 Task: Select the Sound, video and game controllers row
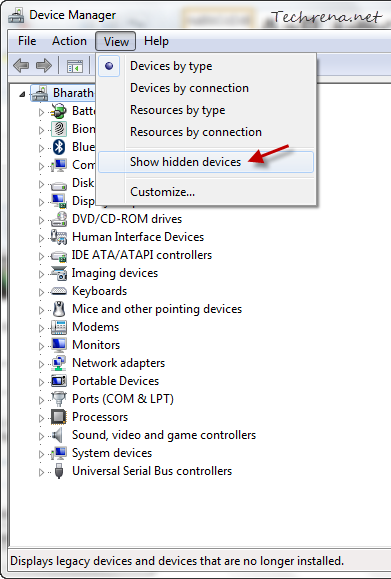pos(164,435)
